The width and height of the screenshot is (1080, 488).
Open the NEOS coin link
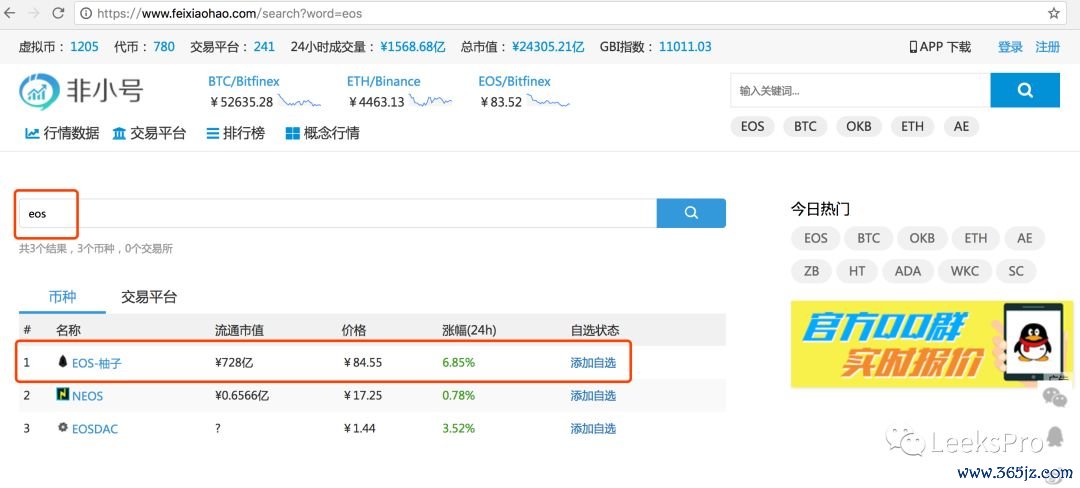point(87,396)
